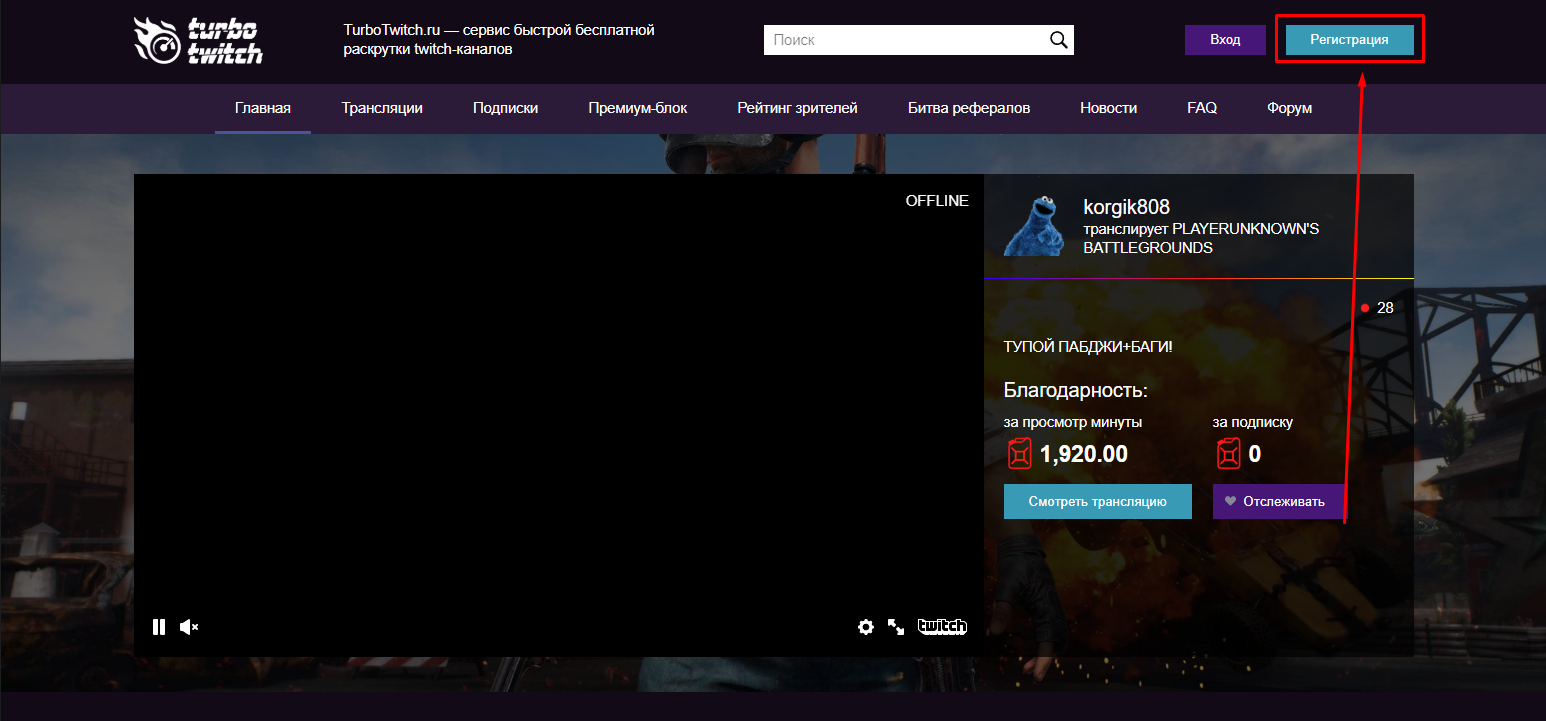Click the Благодарность: heading
Screen dimensions: 1546x721
click(x=1076, y=390)
